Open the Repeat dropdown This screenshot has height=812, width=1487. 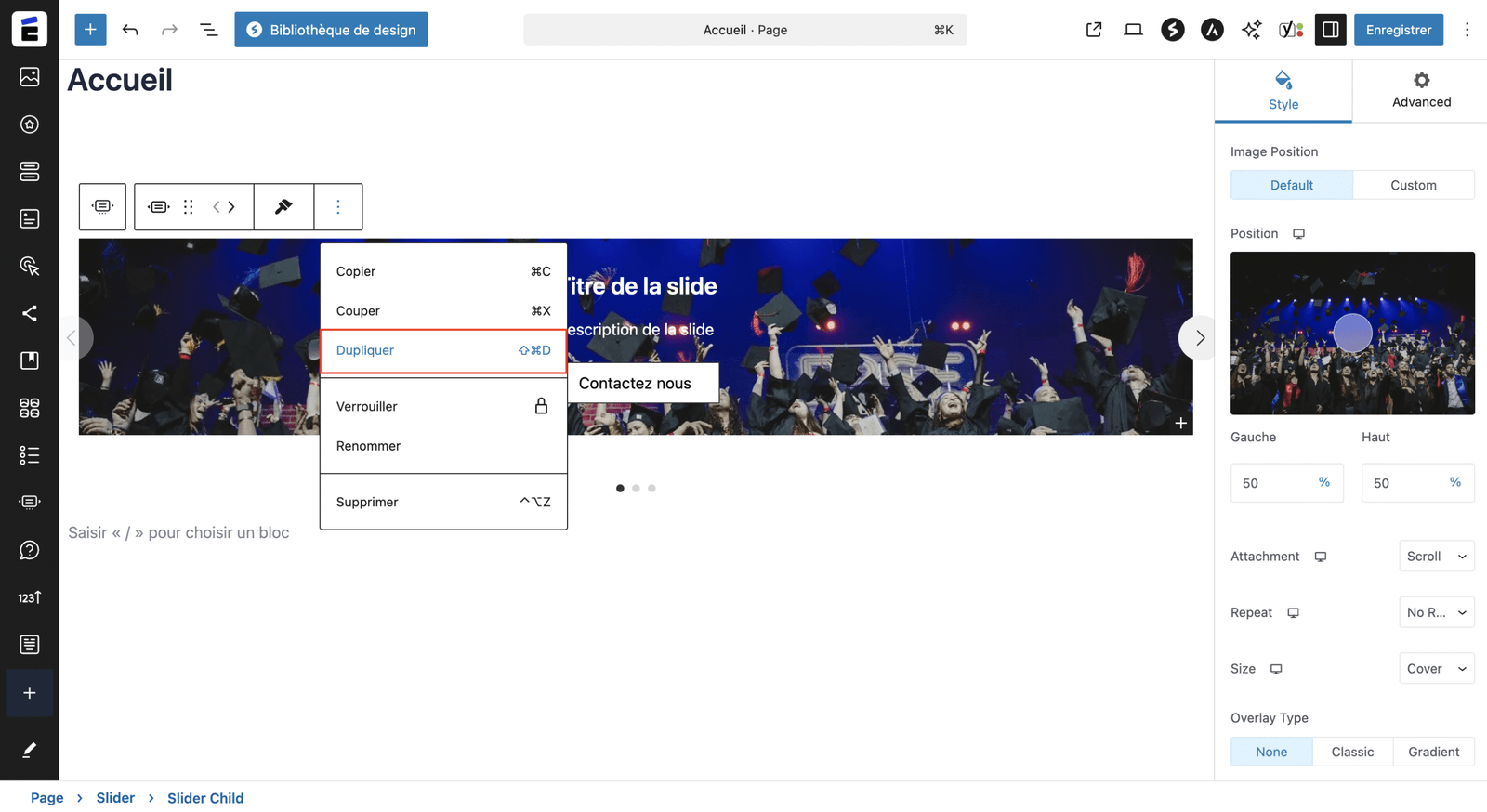1436,612
